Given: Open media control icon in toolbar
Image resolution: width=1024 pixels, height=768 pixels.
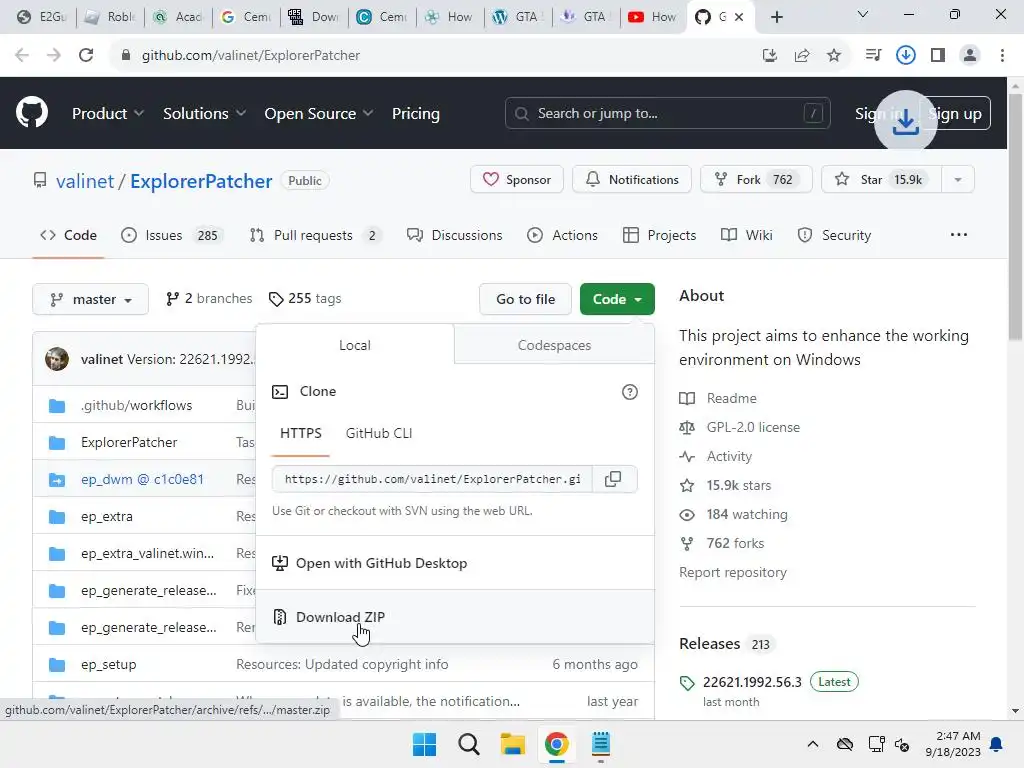Looking at the screenshot, I should pyautogui.click(x=873, y=56).
